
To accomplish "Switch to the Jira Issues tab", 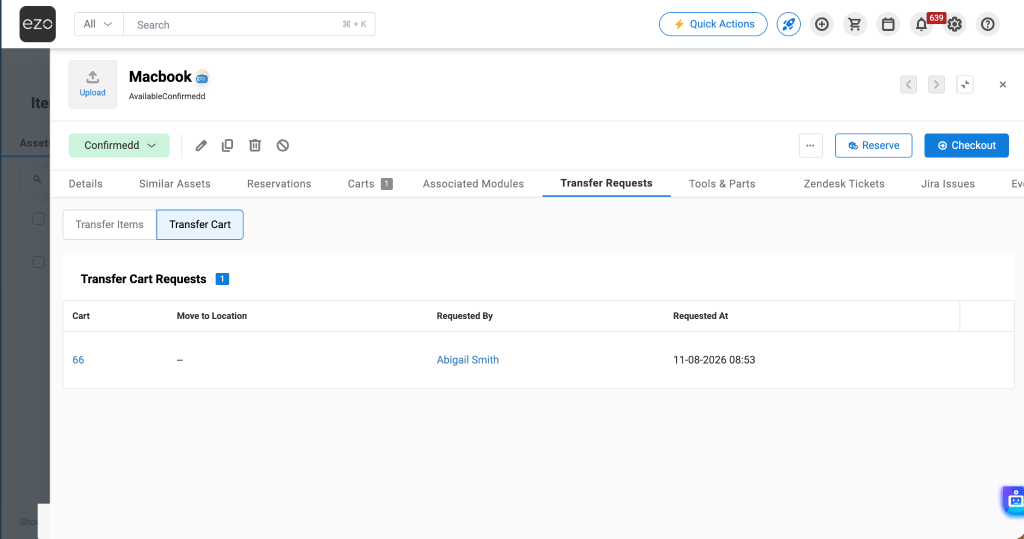I will click(x=948, y=184).
